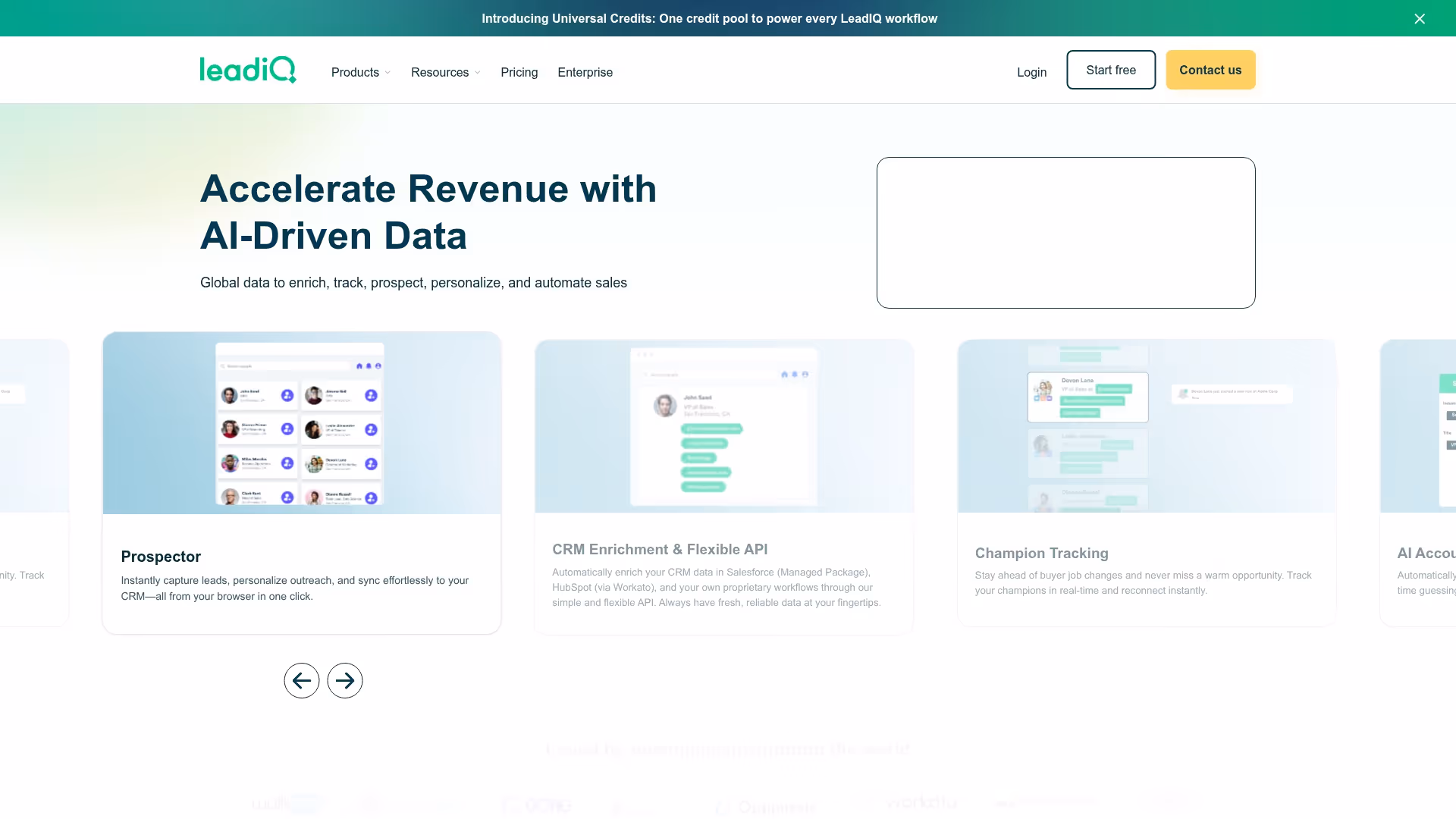Select the CRM Enrichment card image
This screenshot has width=1456, height=819.
(723, 426)
